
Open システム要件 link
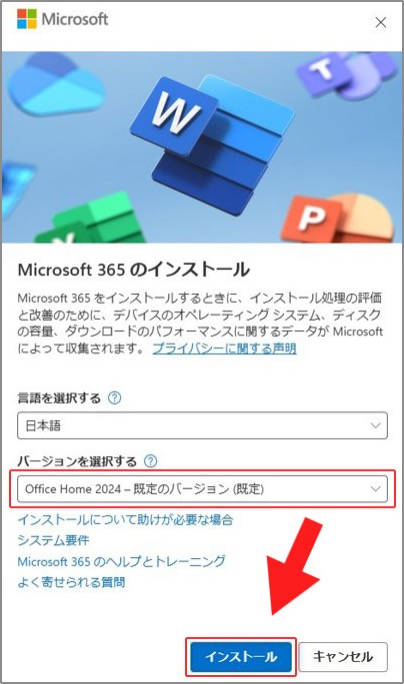[53, 540]
